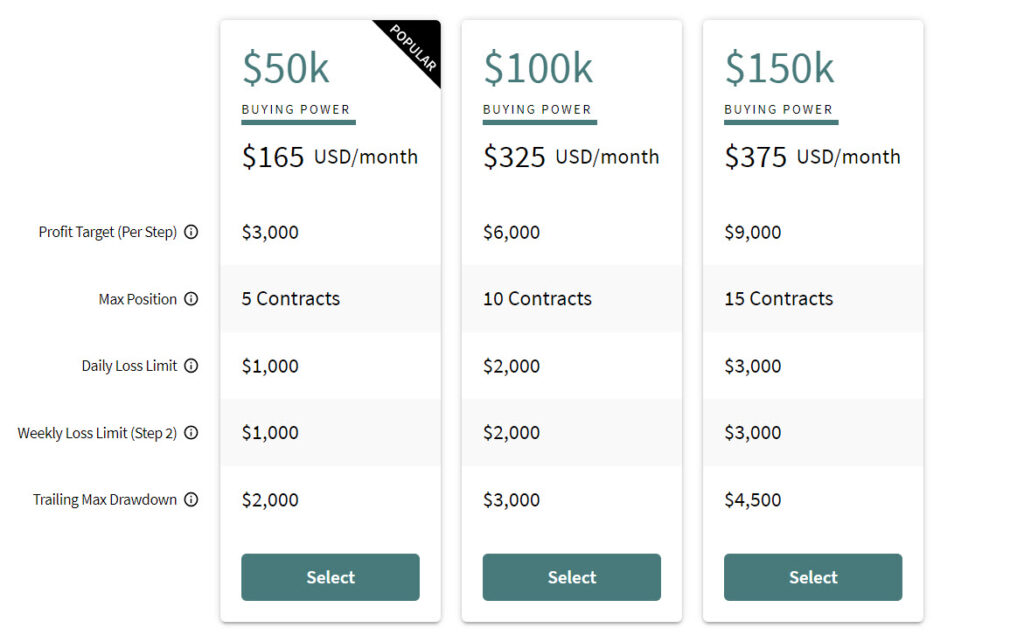Click the $9,000 profit target value

pos(753,232)
